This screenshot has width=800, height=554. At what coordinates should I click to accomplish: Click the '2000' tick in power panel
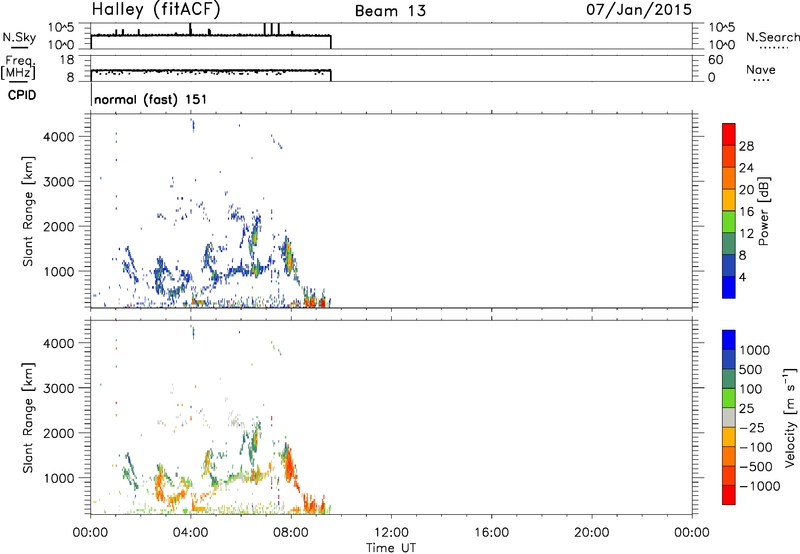tap(59, 226)
